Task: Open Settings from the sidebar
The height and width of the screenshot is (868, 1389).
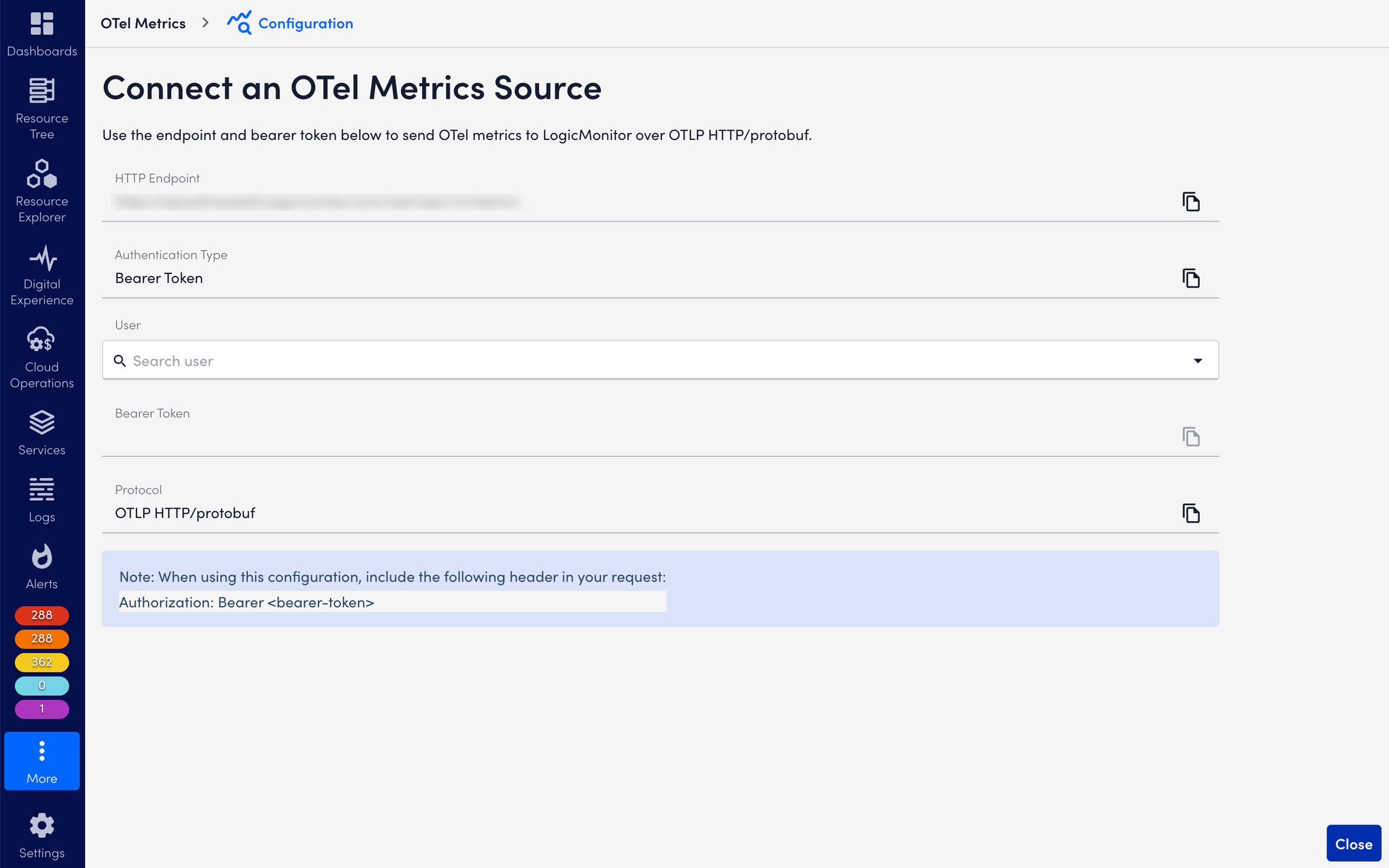Action: tap(42, 836)
